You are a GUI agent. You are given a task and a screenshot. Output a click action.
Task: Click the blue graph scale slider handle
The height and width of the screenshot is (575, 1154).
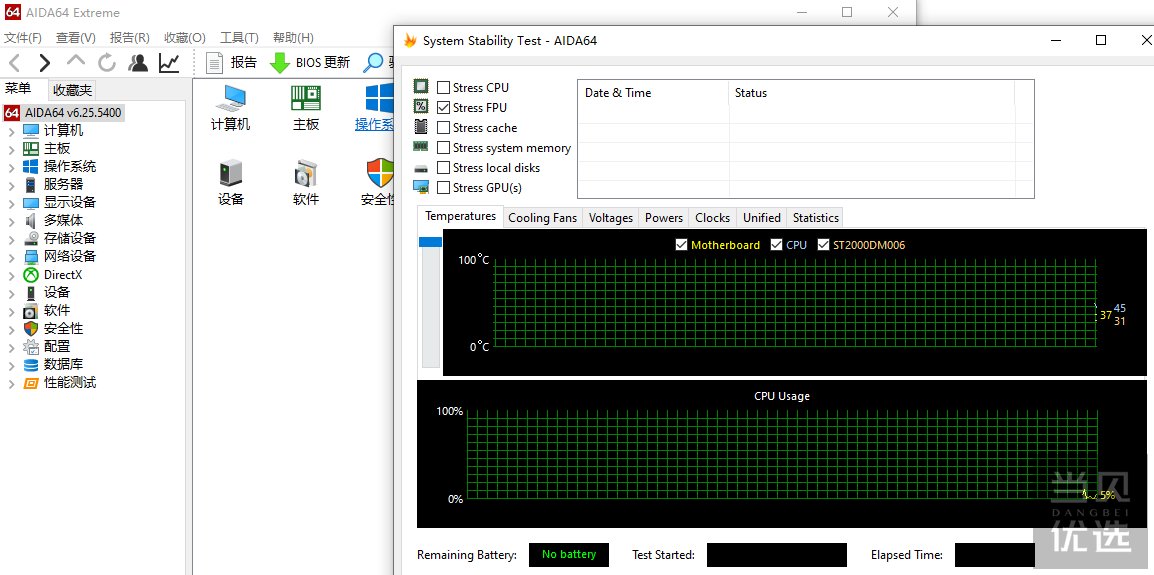[431, 241]
